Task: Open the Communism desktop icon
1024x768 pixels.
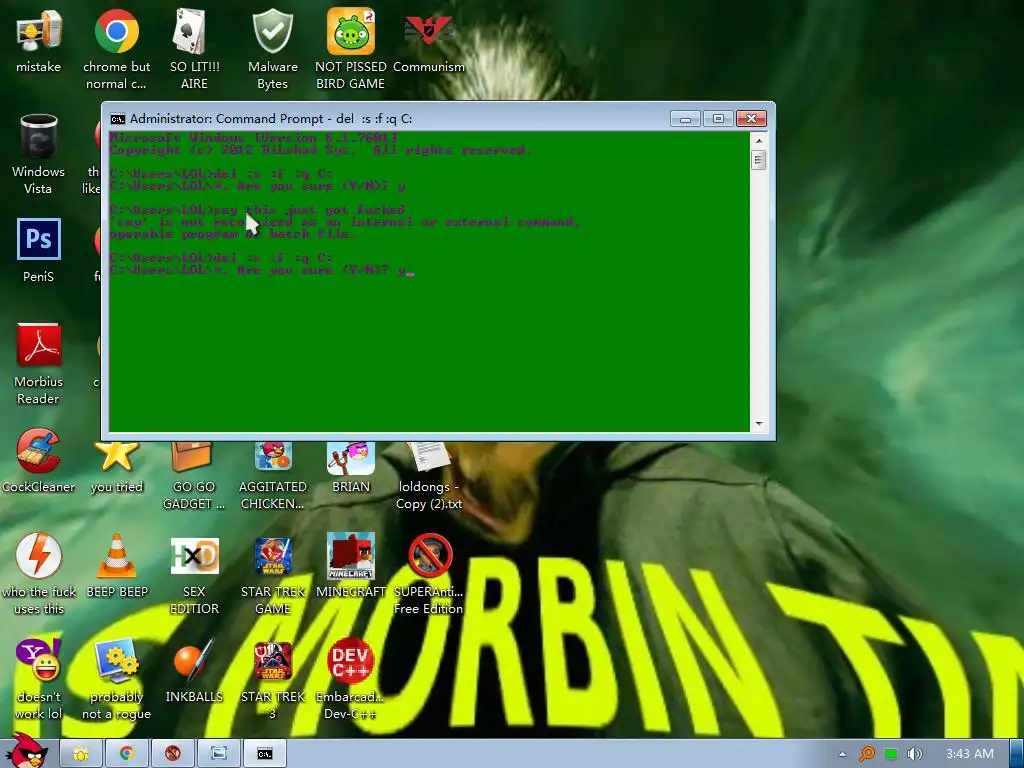Action: tap(428, 40)
